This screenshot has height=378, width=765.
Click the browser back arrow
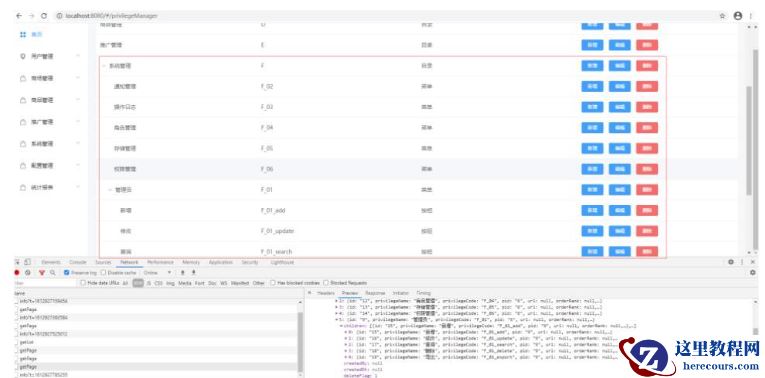[19, 16]
